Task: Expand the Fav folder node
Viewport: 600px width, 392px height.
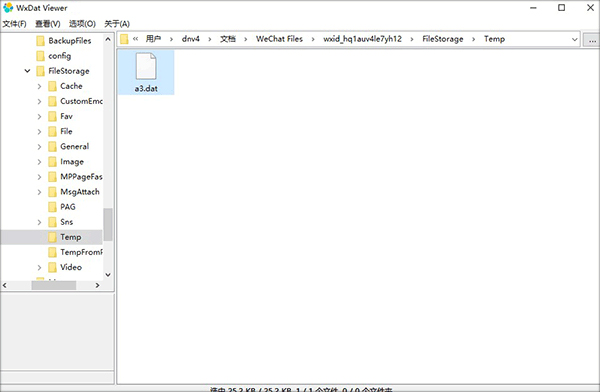Action: tap(39, 116)
